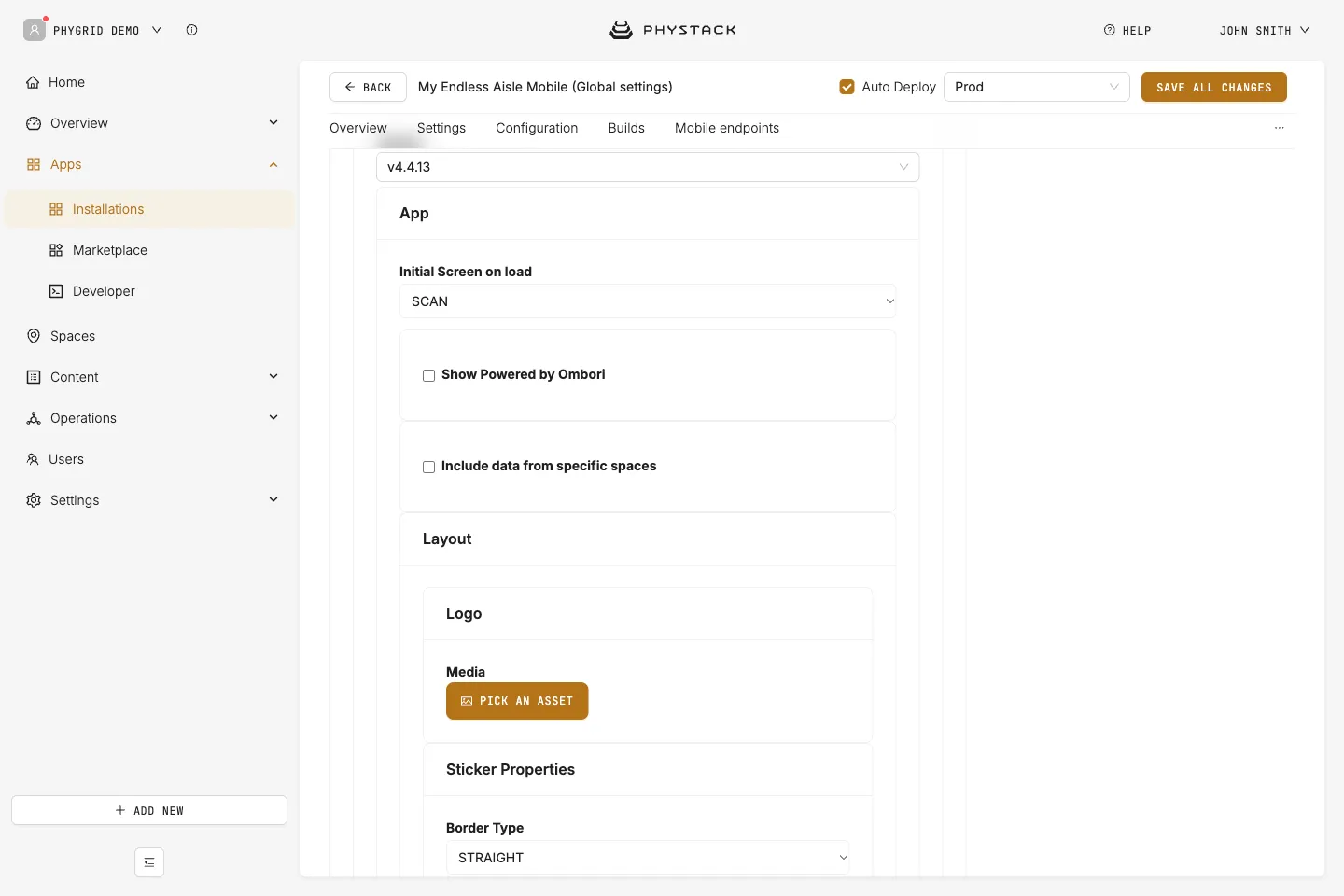This screenshot has height=896, width=1344.
Task: Switch to the Overview tab
Action: pos(358,128)
